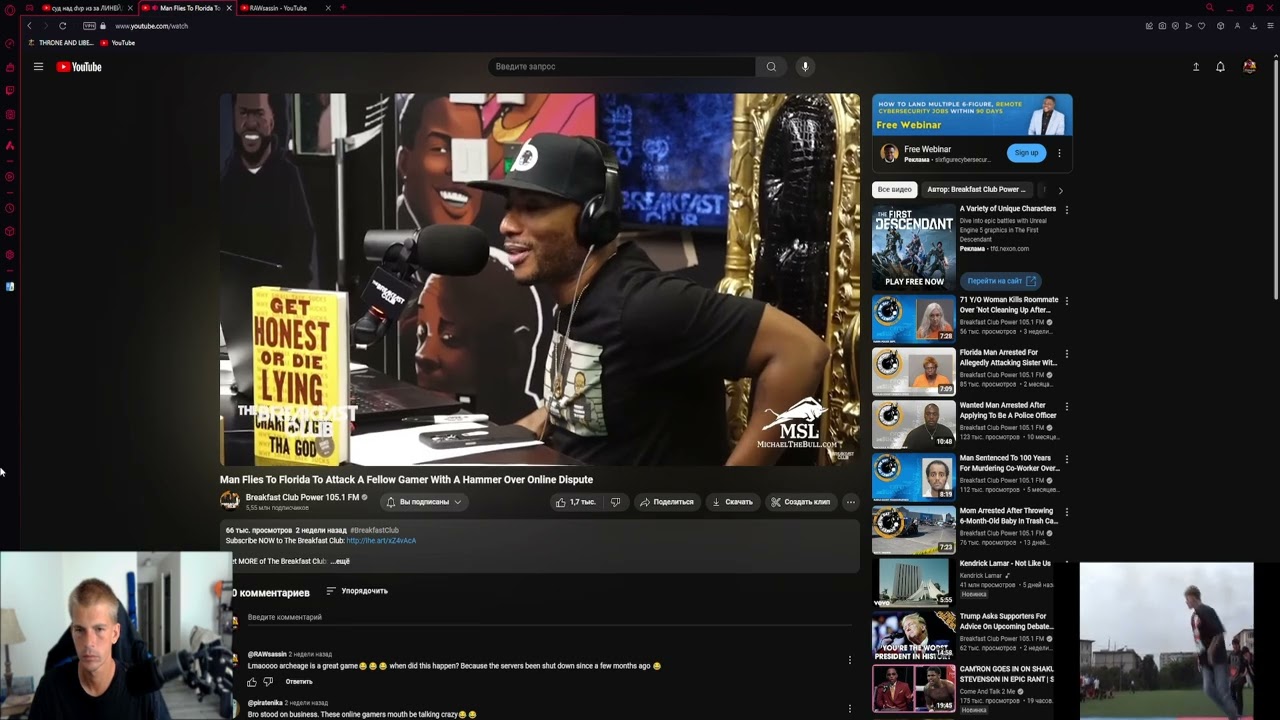Open the browser VPN badge

tap(90, 26)
